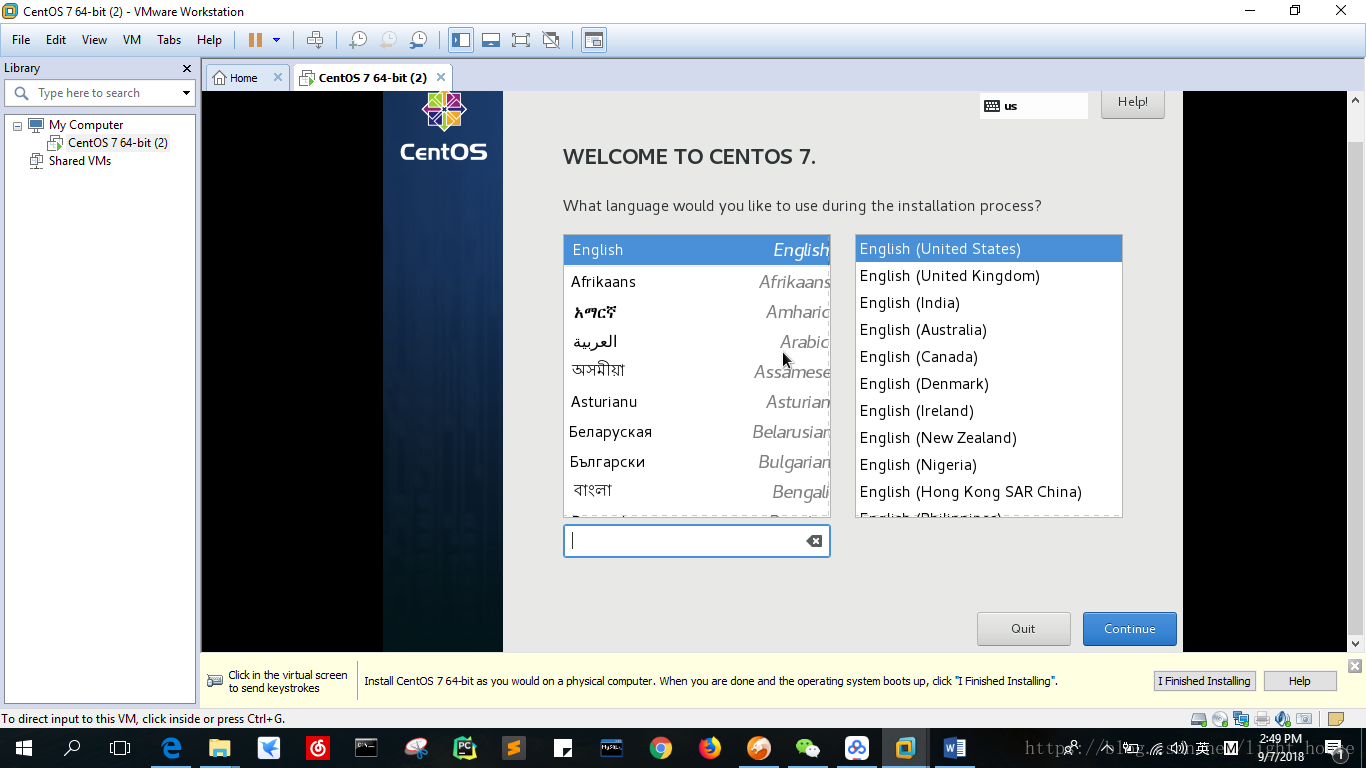Choose English (Denmark) locale
Viewport: 1366px width, 768px height.
coord(989,384)
